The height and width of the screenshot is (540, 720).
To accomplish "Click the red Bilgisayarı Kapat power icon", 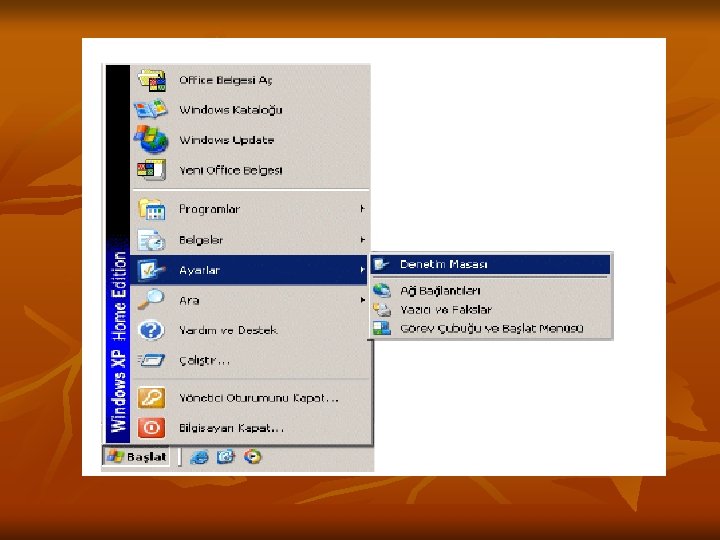I will pyautogui.click(x=151, y=428).
